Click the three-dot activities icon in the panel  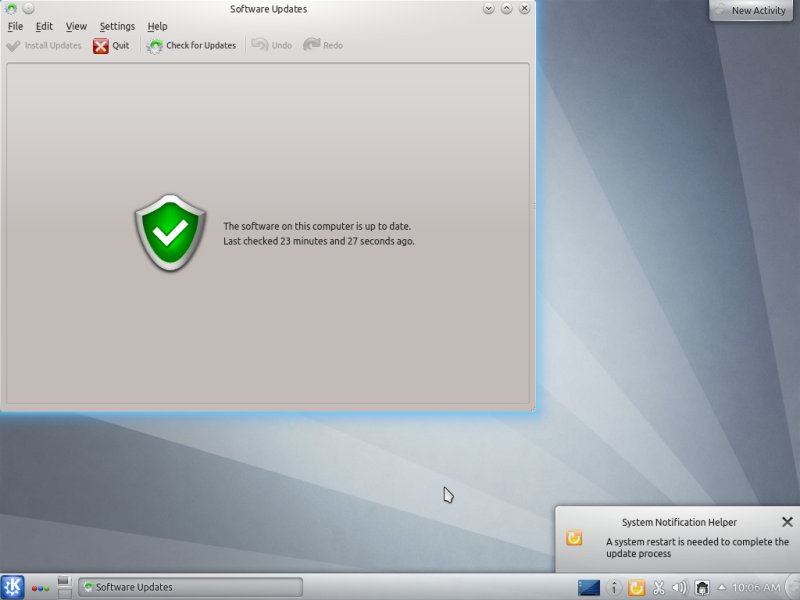40,588
